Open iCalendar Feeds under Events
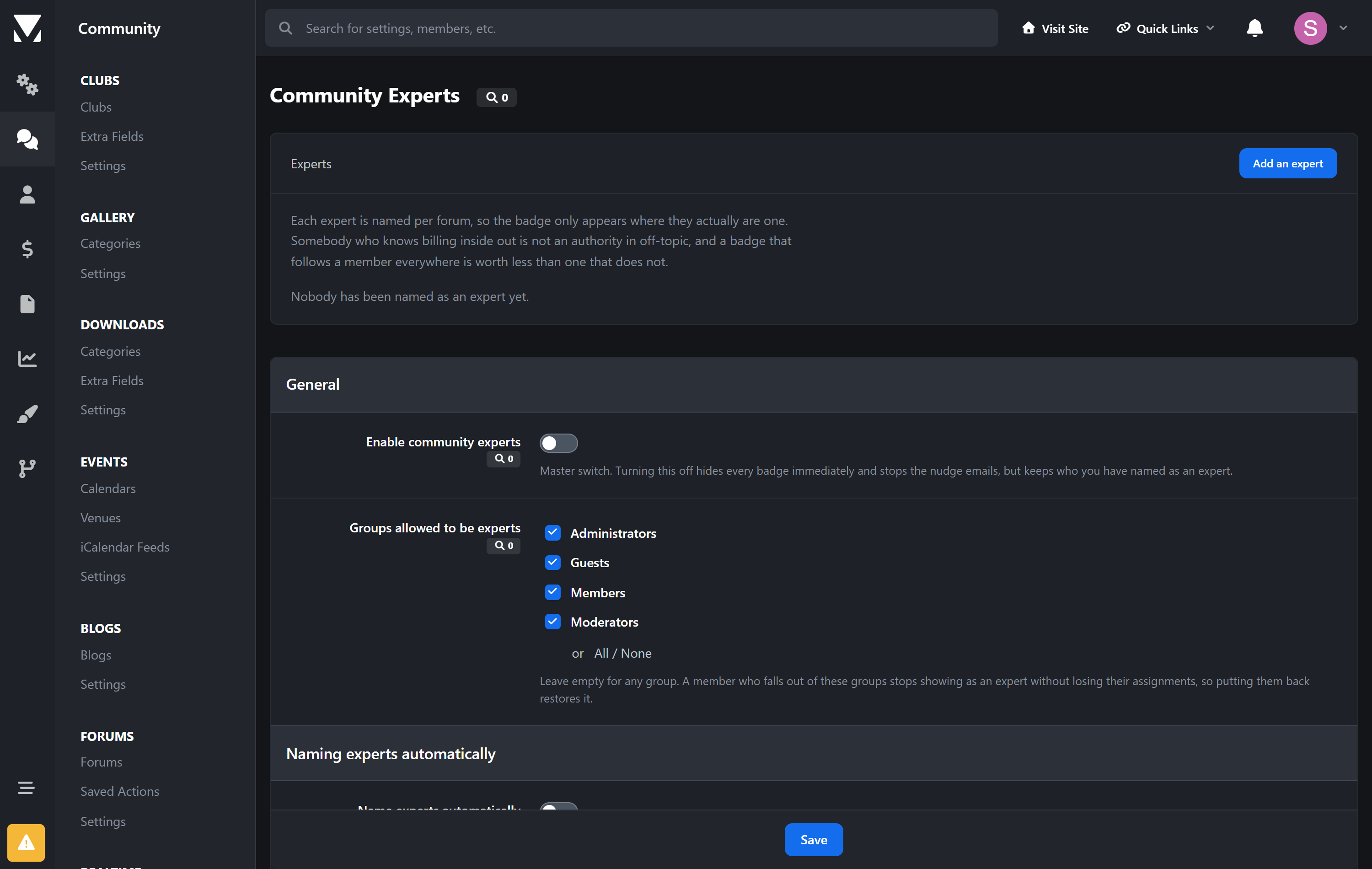 [125, 547]
